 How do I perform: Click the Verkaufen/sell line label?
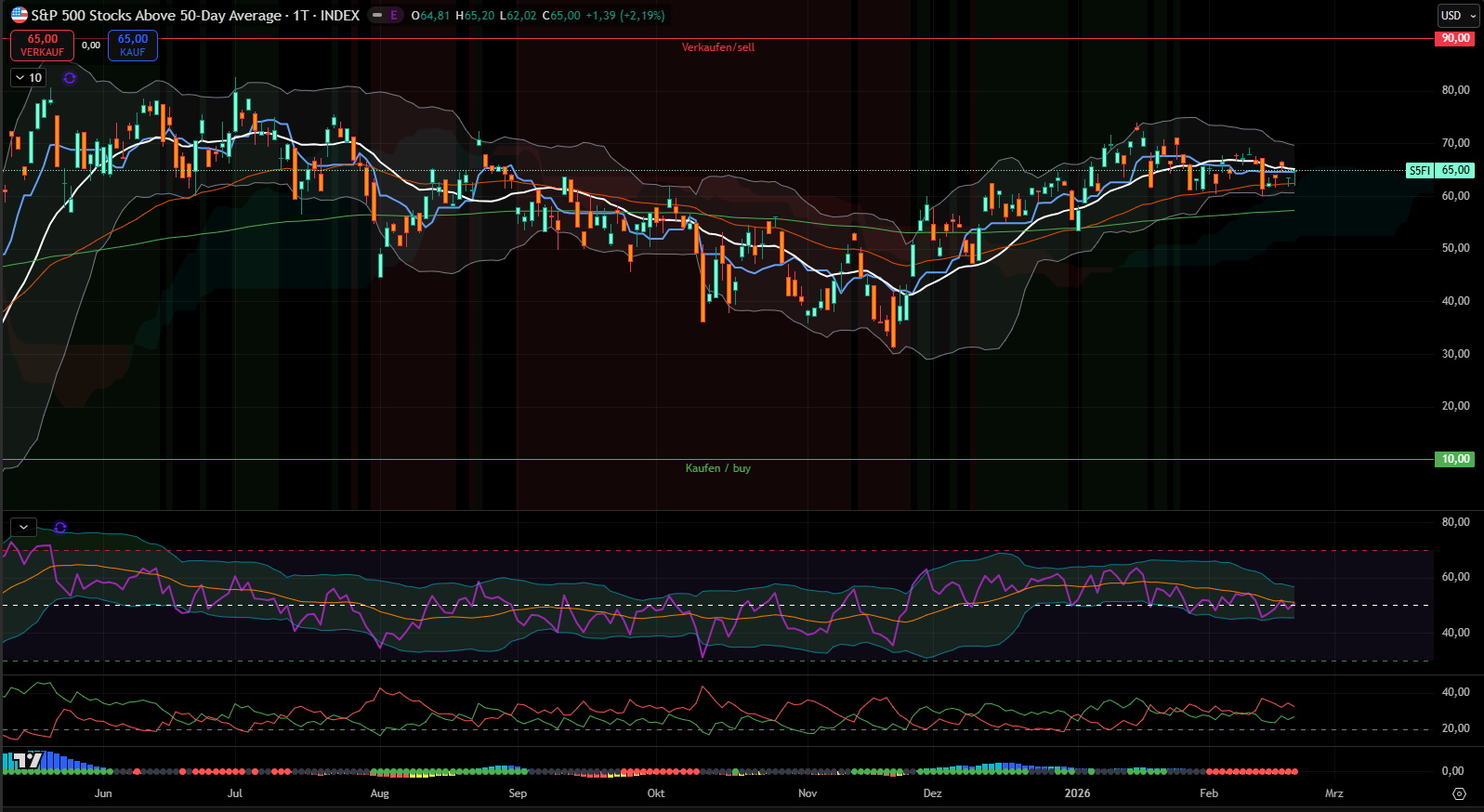click(x=717, y=47)
